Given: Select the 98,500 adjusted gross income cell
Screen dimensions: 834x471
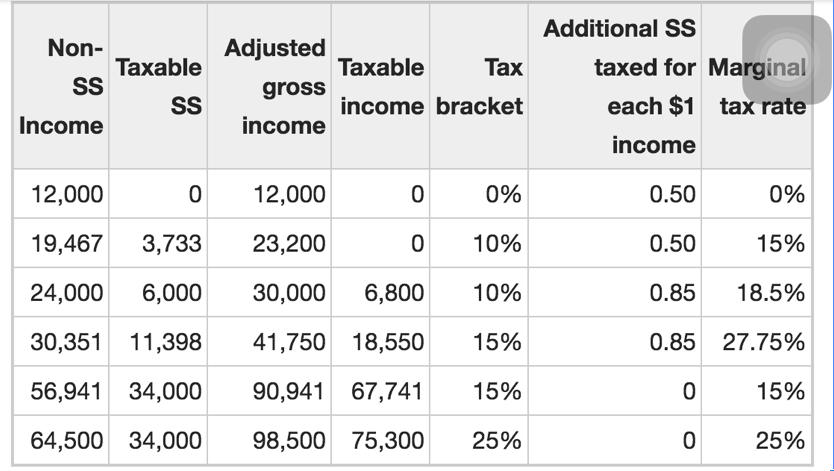Looking at the screenshot, I should tap(269, 440).
